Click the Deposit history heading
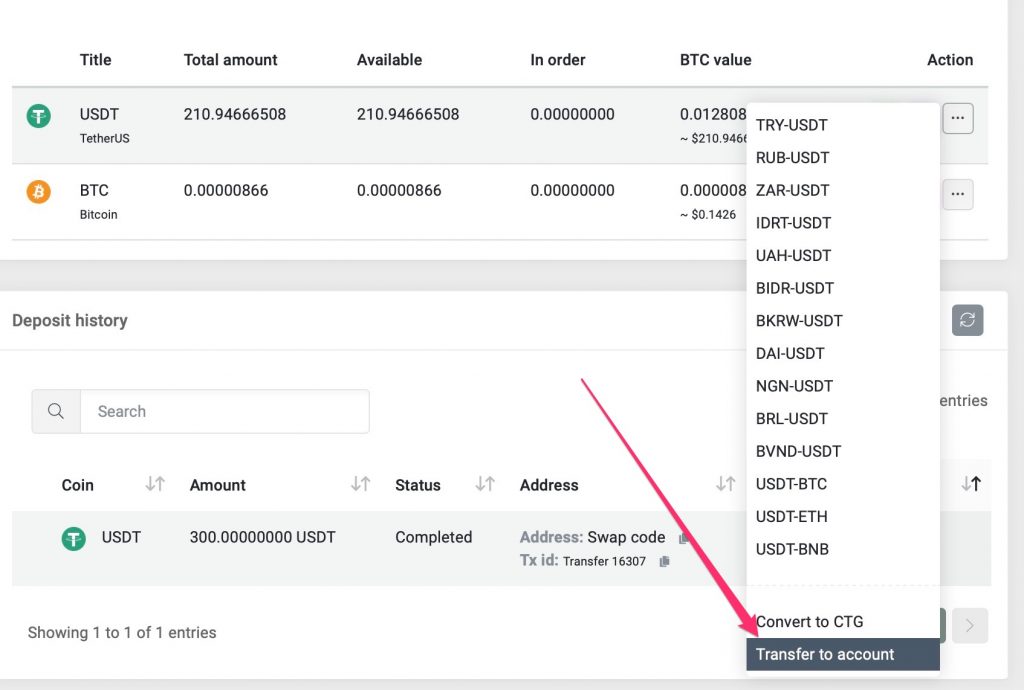 pos(70,321)
